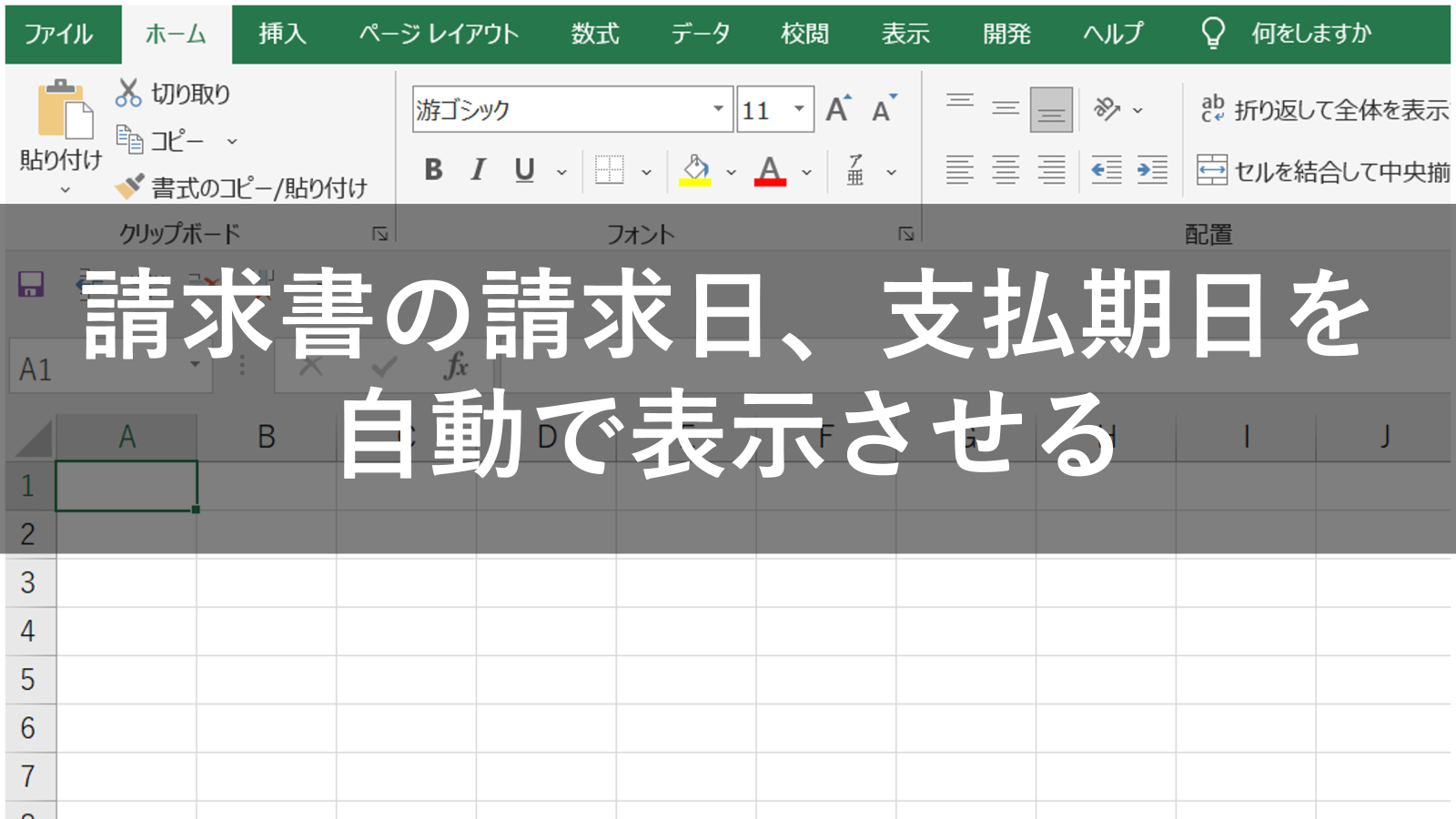Click the lightbulb Tell Me icon
The image size is (1456, 819).
[1213, 33]
